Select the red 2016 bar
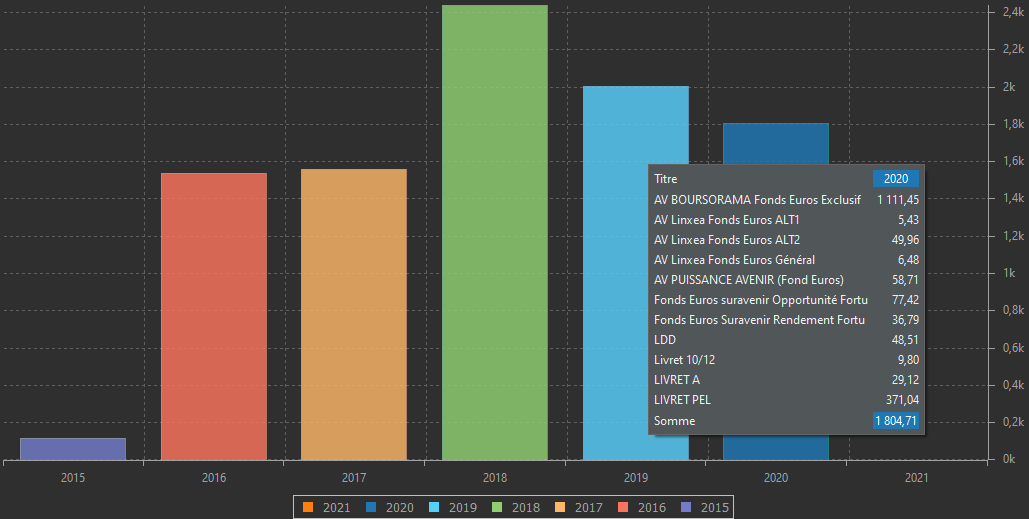1029x519 pixels. (214, 317)
